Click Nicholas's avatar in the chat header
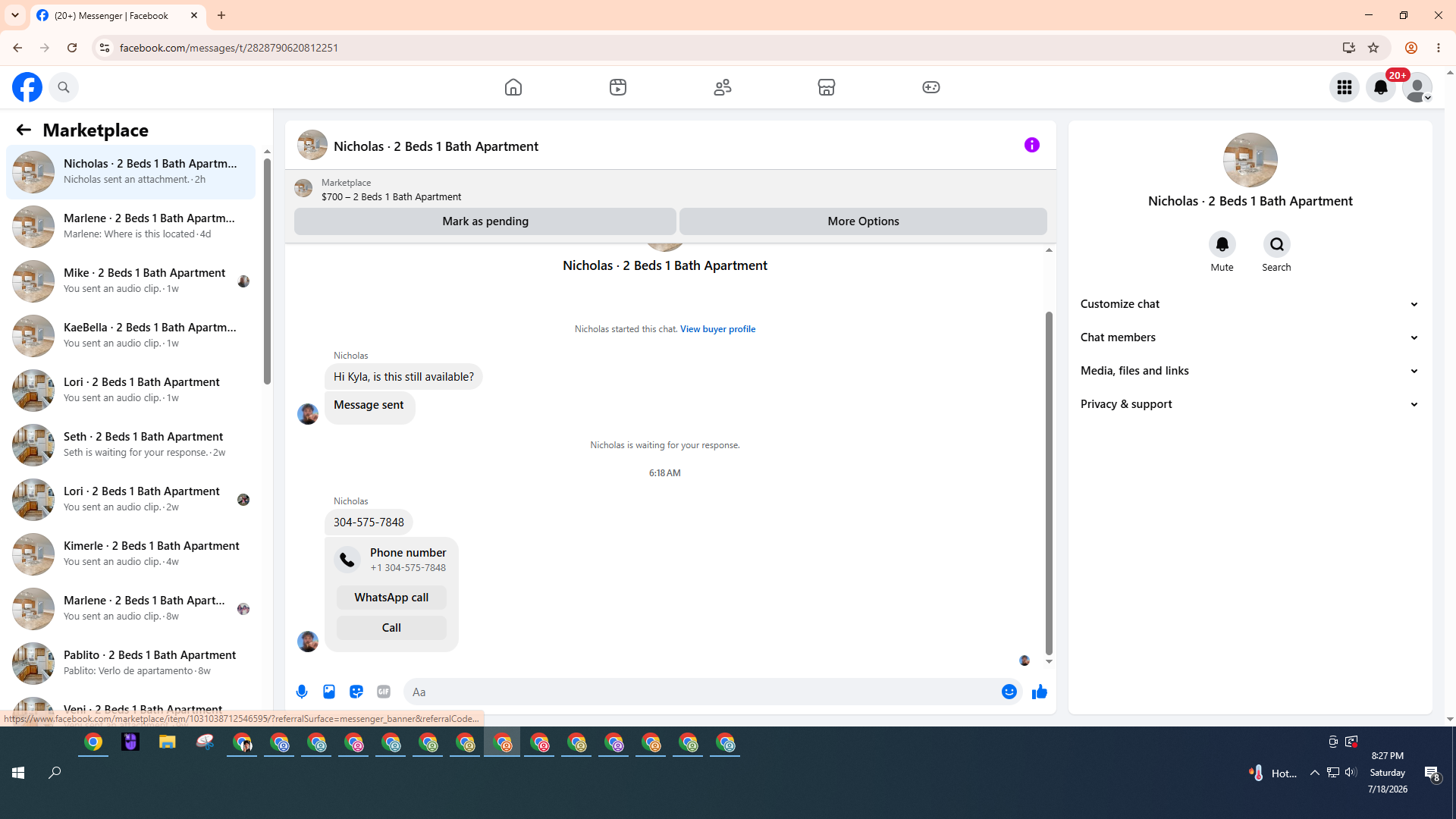 pyautogui.click(x=312, y=145)
